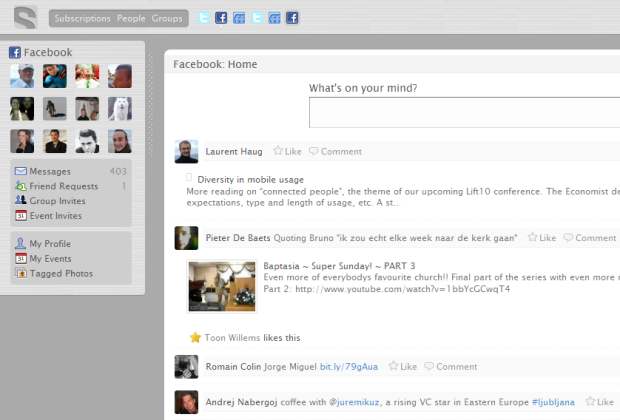Screen dimensions: 620x420
Task: Select the second FriendFeed account icon
Action: click(274, 18)
